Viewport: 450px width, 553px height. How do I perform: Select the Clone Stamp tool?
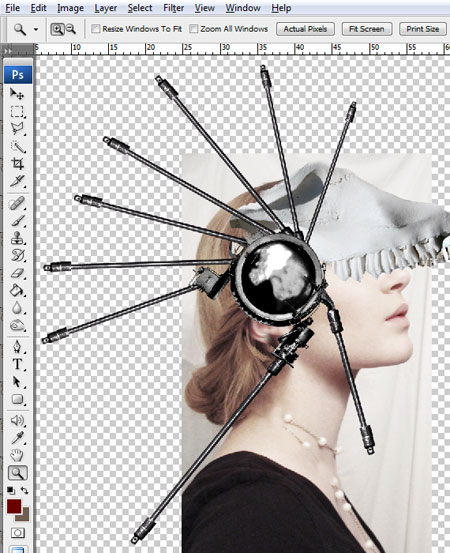click(x=17, y=238)
